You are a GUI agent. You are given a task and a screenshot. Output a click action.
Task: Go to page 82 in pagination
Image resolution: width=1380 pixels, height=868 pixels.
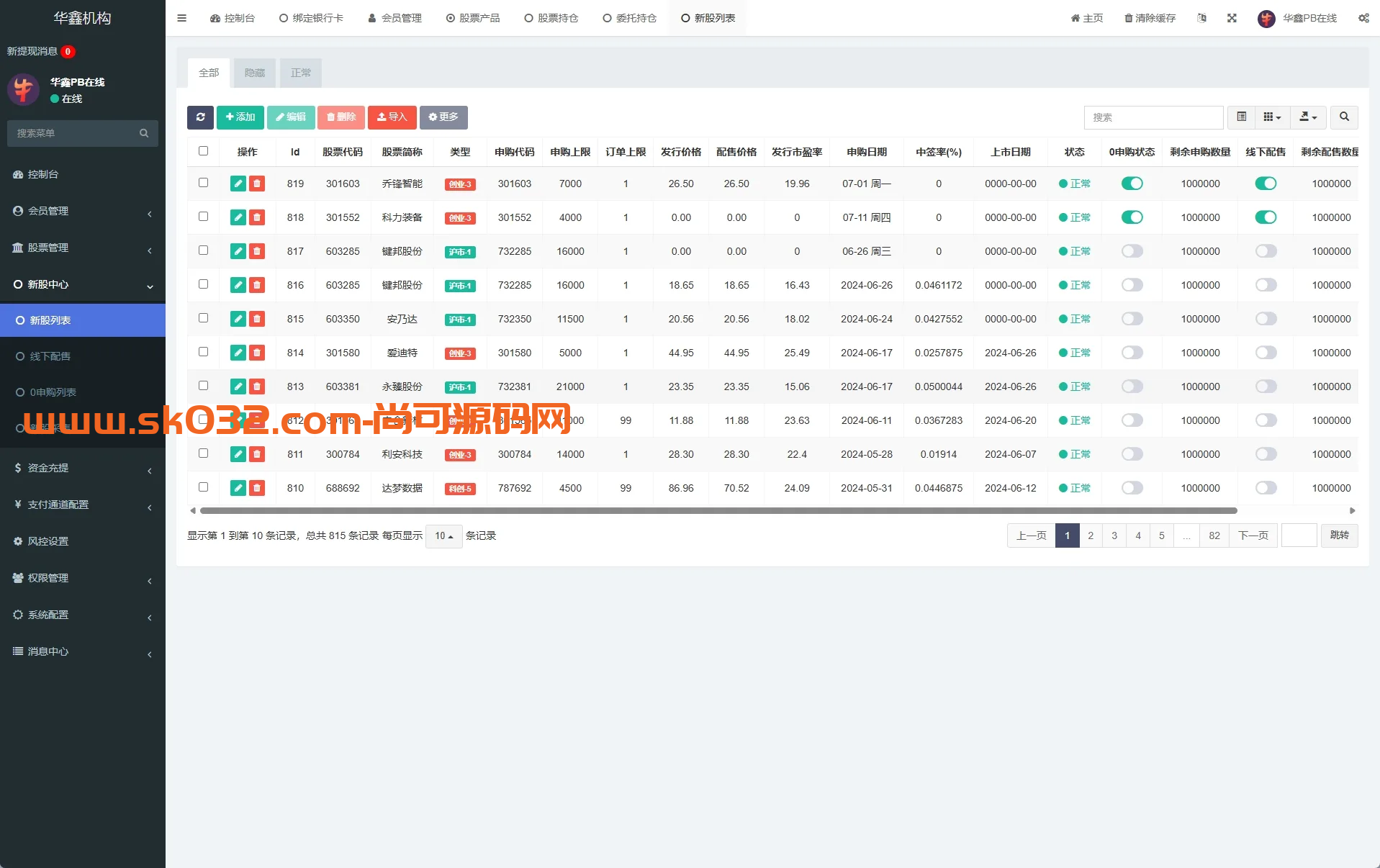coord(1214,535)
